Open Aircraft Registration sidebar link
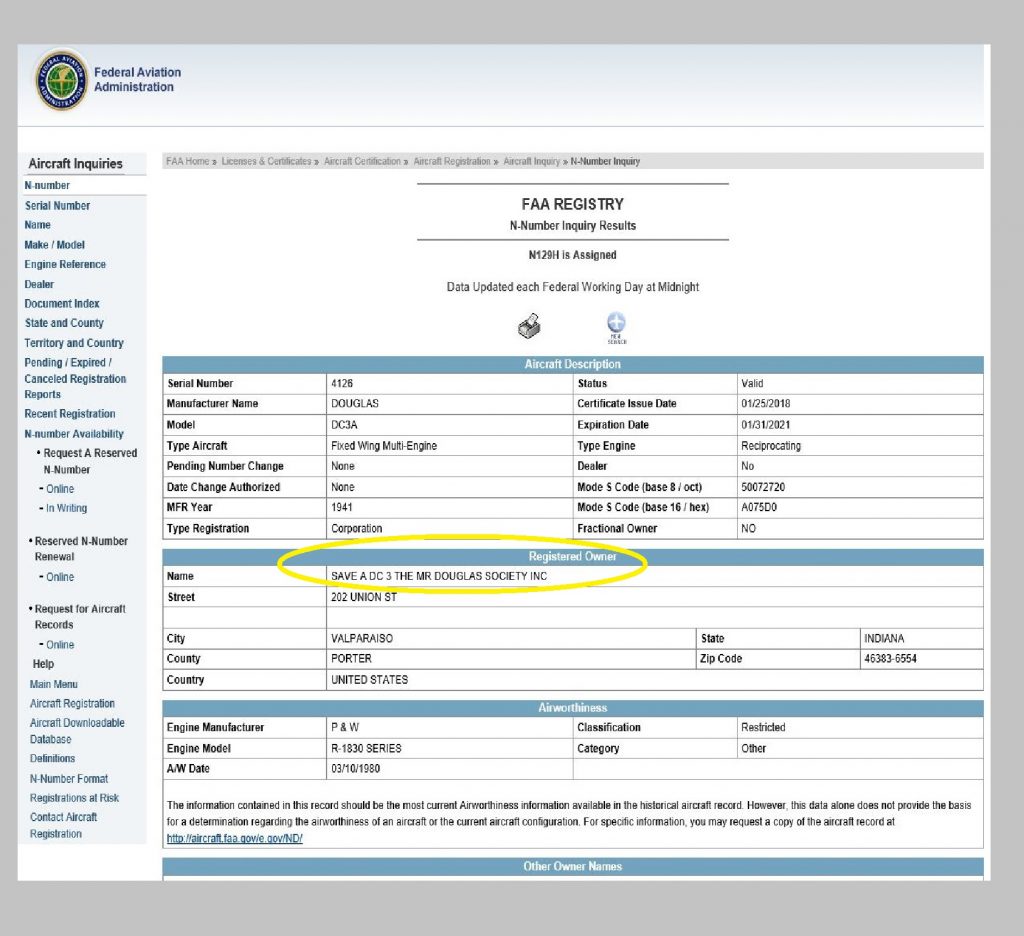 coord(72,703)
